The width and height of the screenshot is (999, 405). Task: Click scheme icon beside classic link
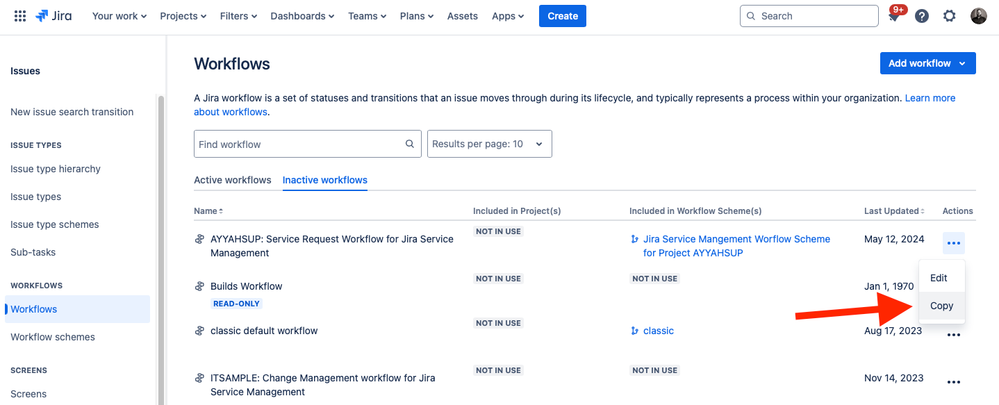pos(634,330)
